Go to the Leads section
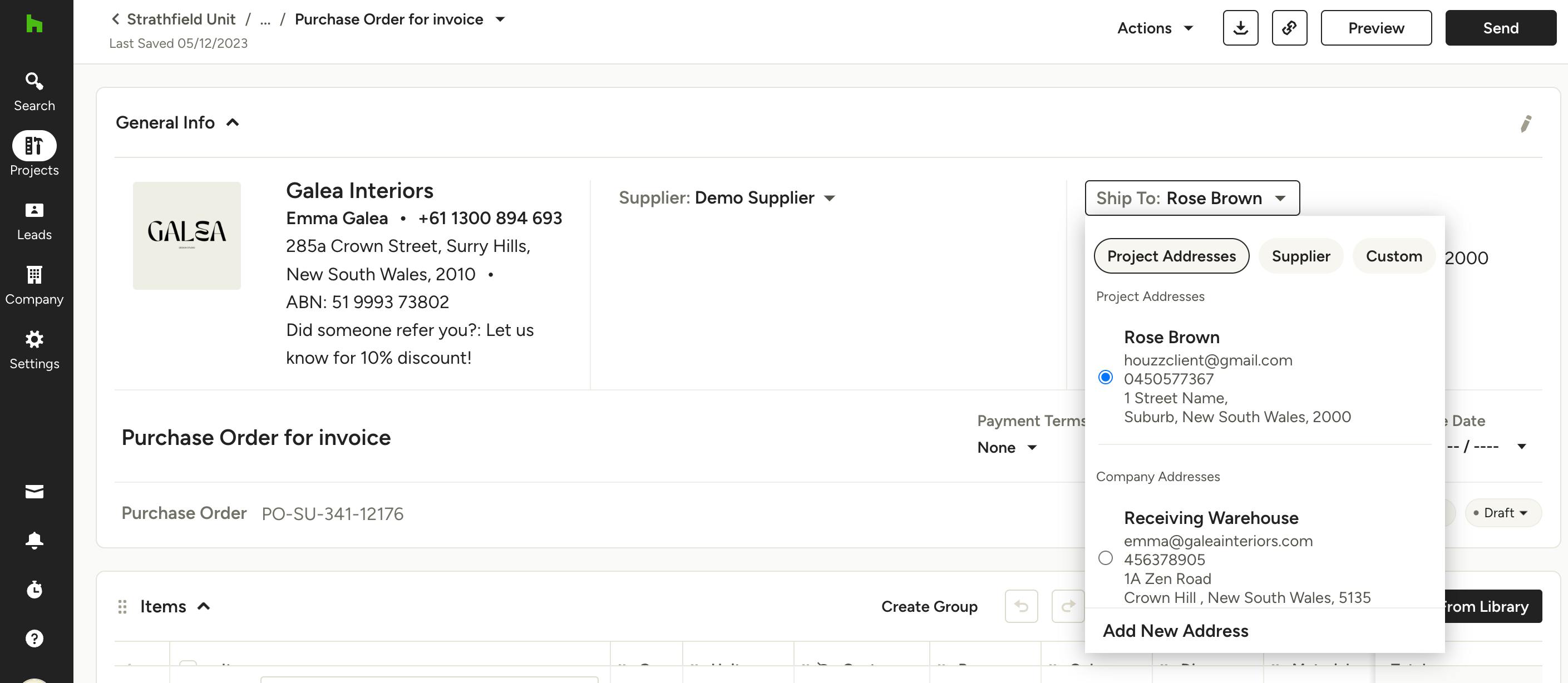 34,221
